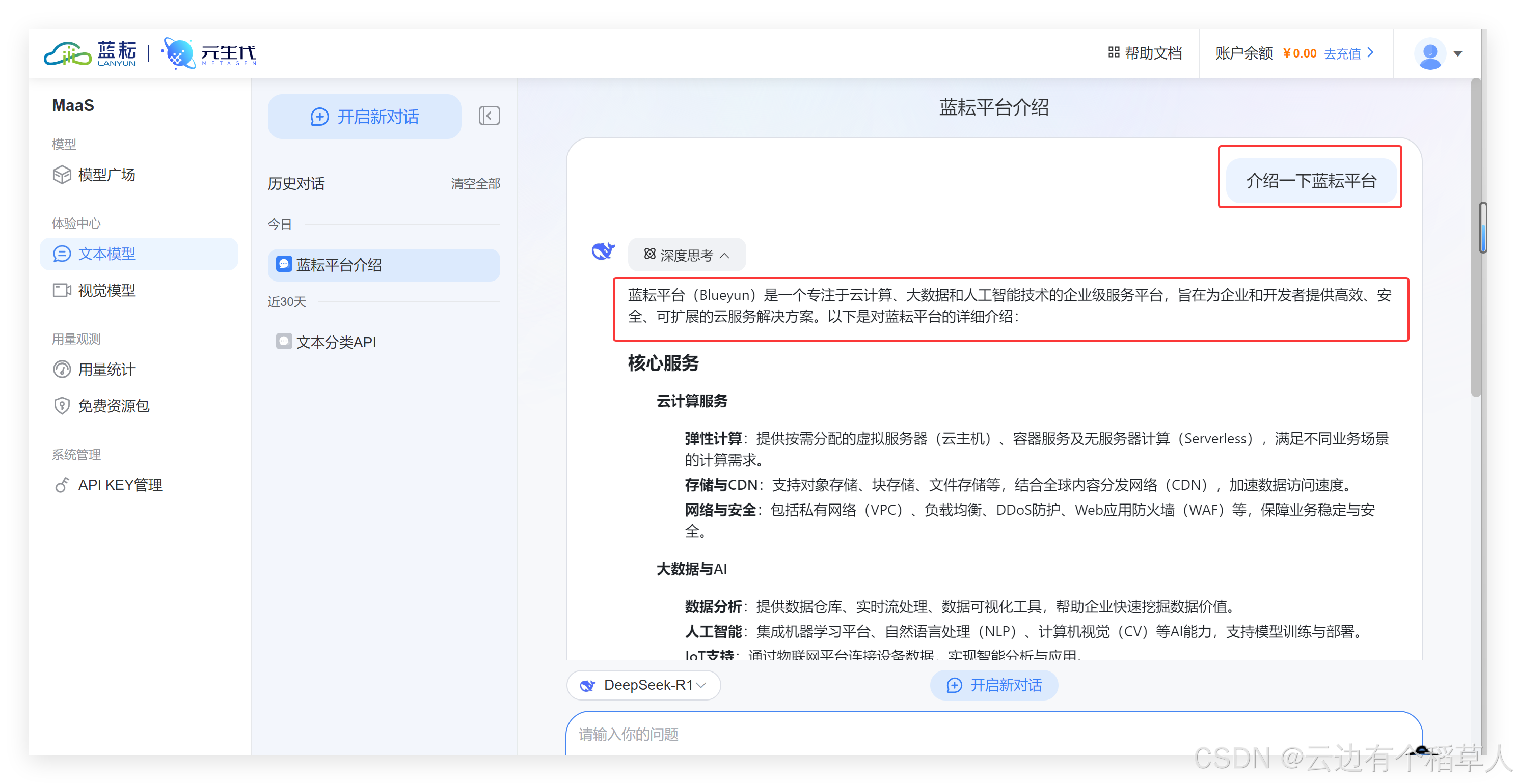Click the MetaGen planet logo
The height and width of the screenshot is (784, 1516).
pyautogui.click(x=178, y=53)
